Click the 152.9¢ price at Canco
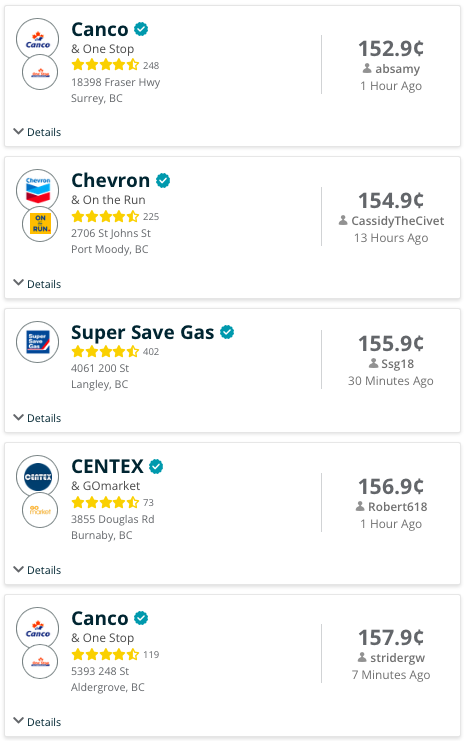470x741 pixels. [x=391, y=48]
